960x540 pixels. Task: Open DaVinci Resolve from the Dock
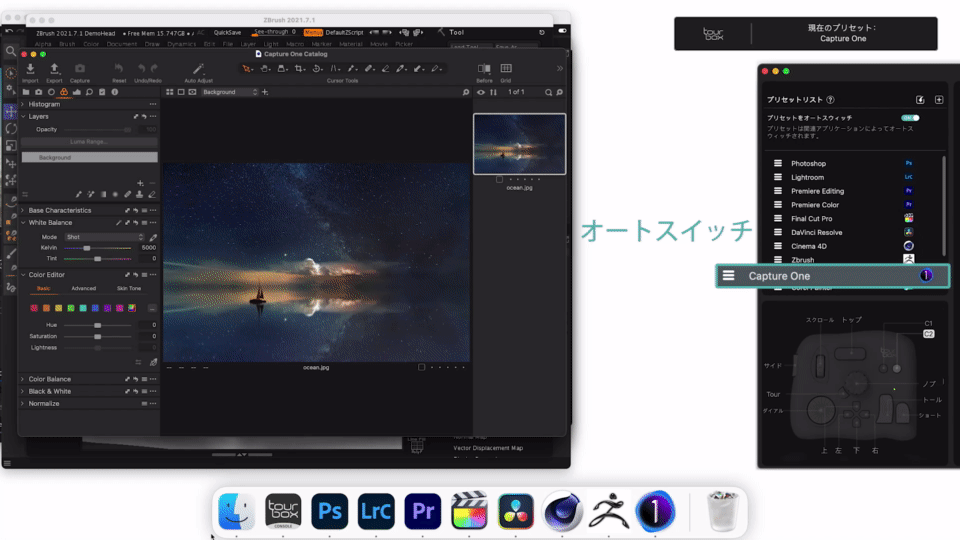click(x=516, y=511)
